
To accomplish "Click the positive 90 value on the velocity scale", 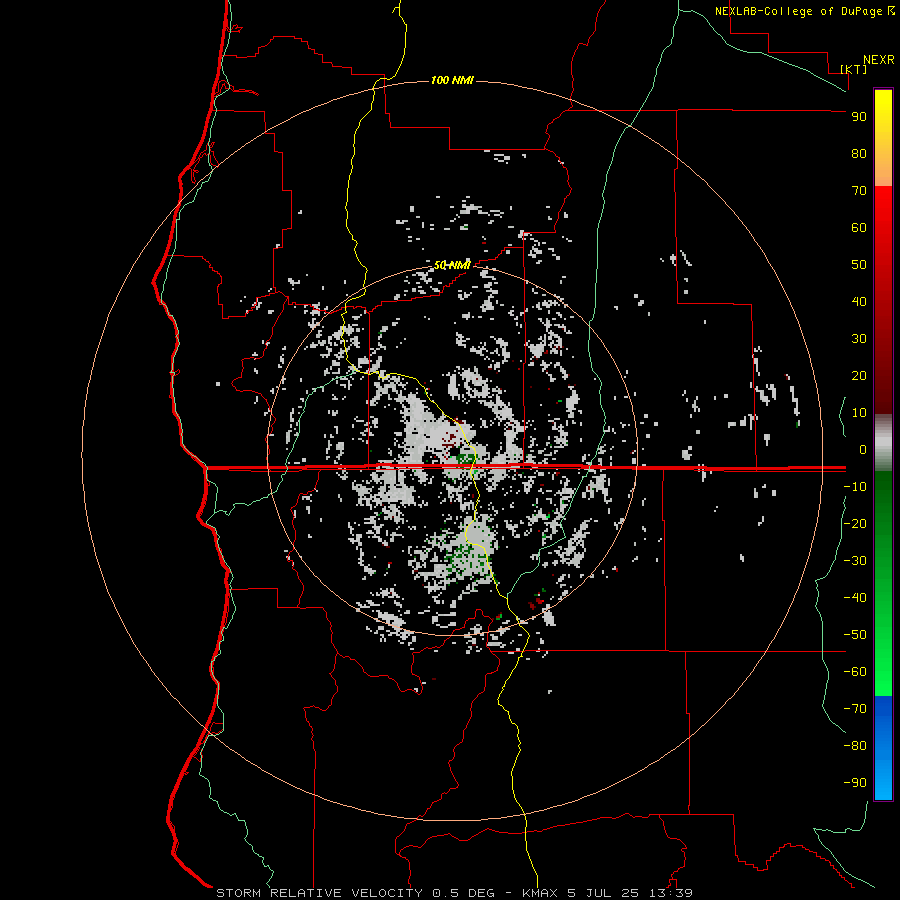I will [x=859, y=117].
